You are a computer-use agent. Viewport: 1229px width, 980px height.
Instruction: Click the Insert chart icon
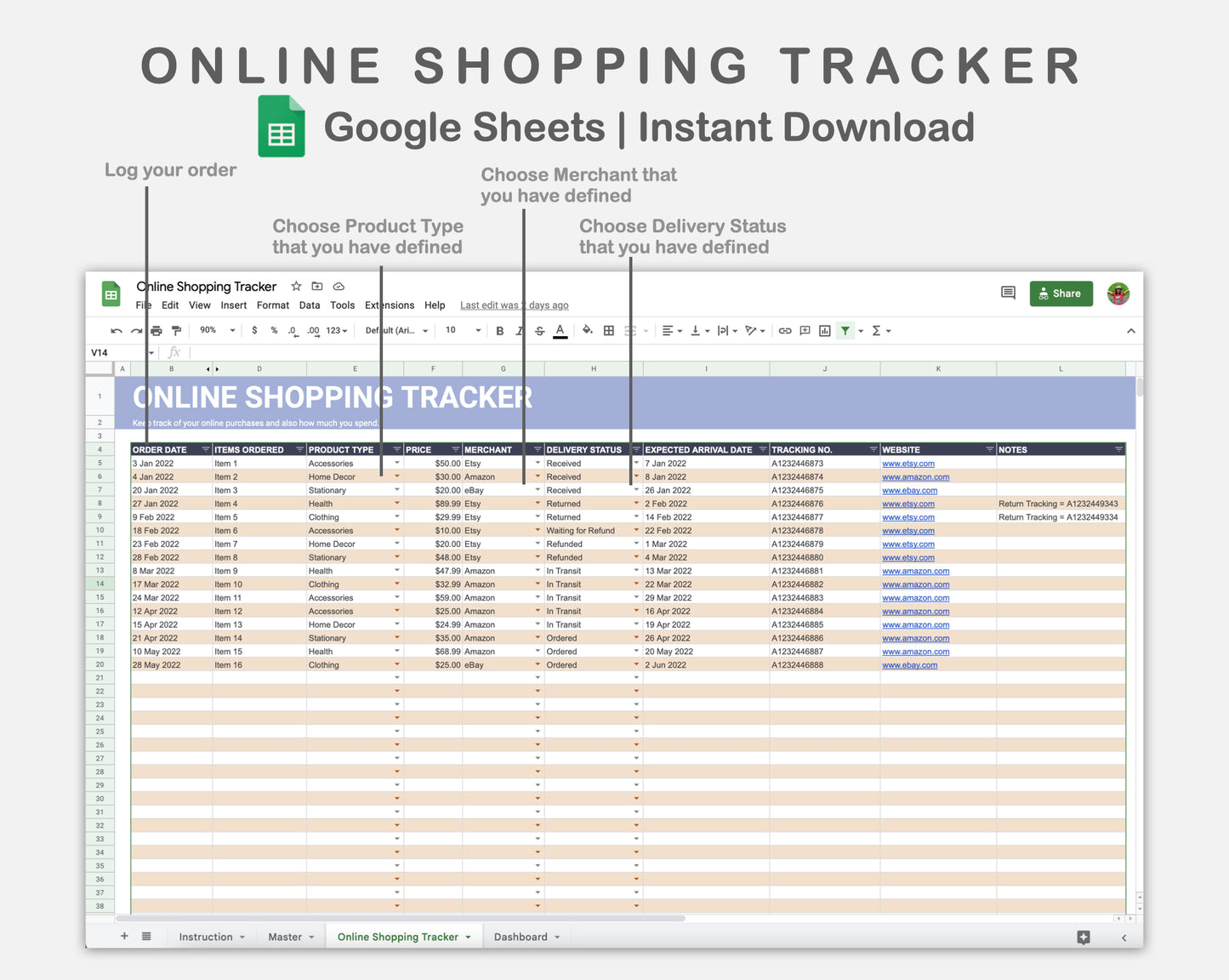point(824,331)
